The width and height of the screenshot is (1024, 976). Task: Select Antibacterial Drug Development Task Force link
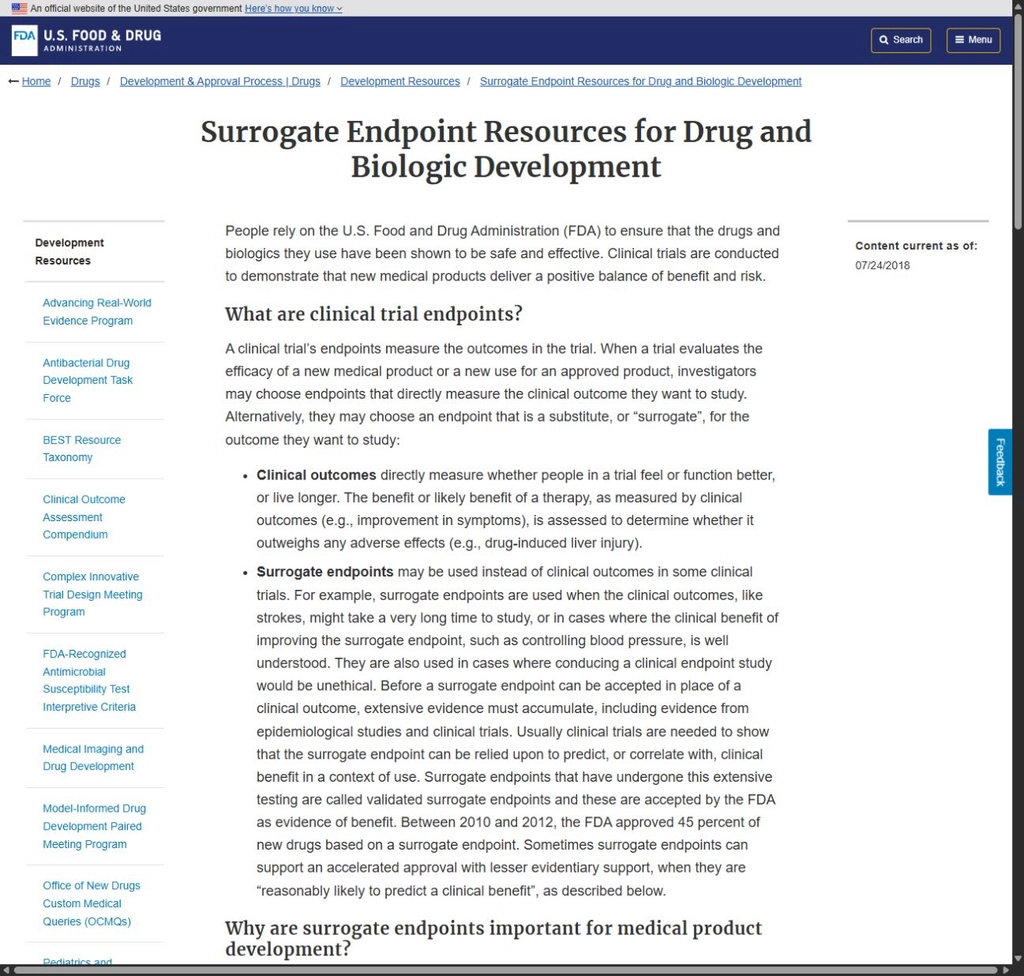[88, 380]
